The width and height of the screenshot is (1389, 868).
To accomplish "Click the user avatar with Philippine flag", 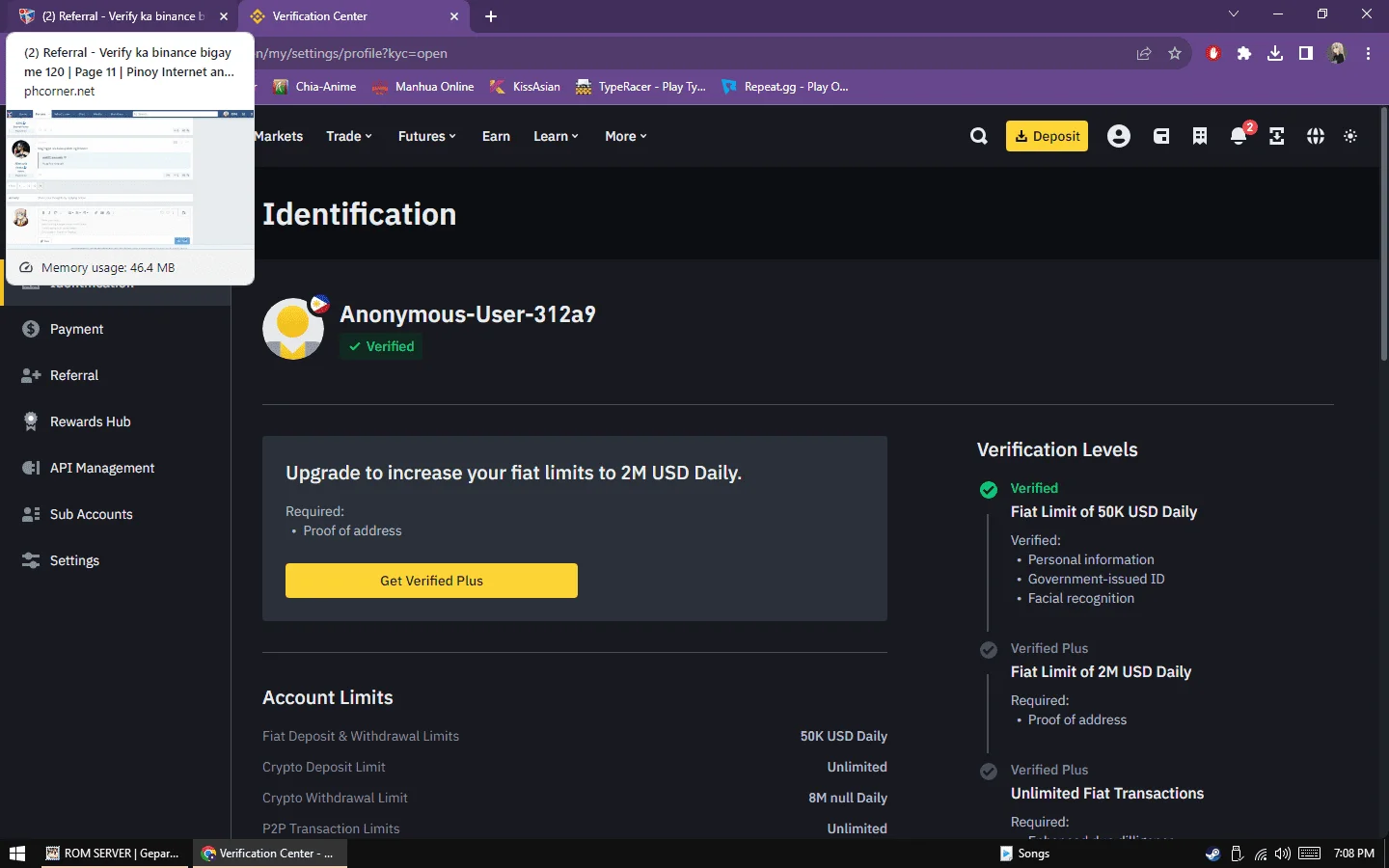I will point(294,328).
